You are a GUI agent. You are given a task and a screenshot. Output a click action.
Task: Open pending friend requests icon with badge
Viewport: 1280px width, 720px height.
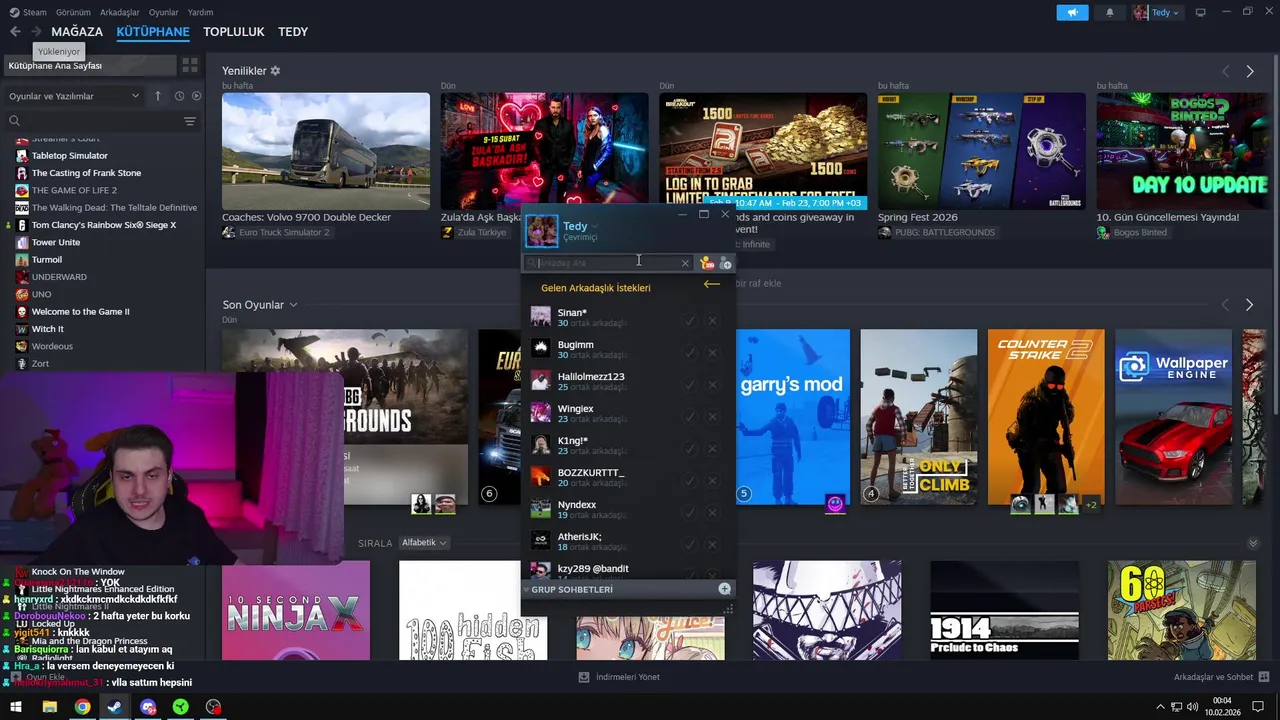tap(707, 263)
